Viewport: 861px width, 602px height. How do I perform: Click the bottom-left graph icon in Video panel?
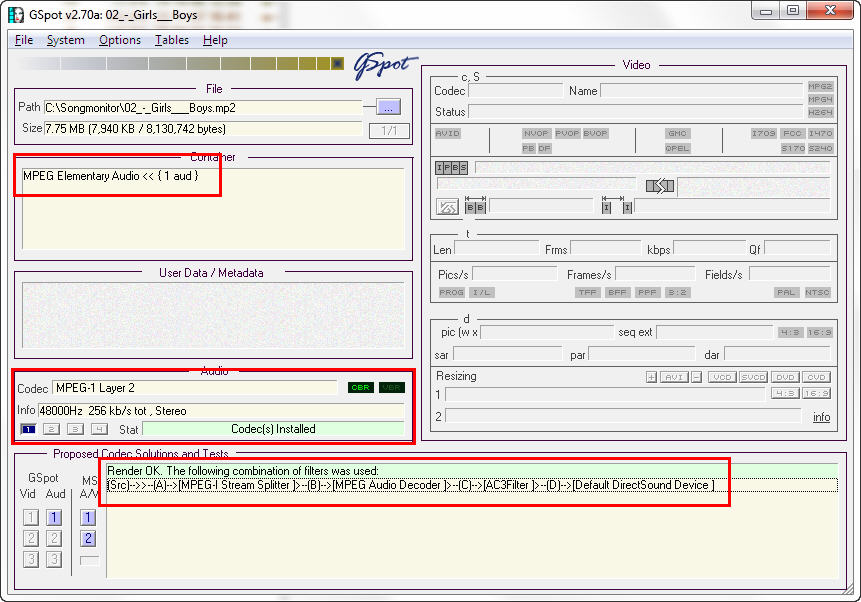pyautogui.click(x=448, y=206)
